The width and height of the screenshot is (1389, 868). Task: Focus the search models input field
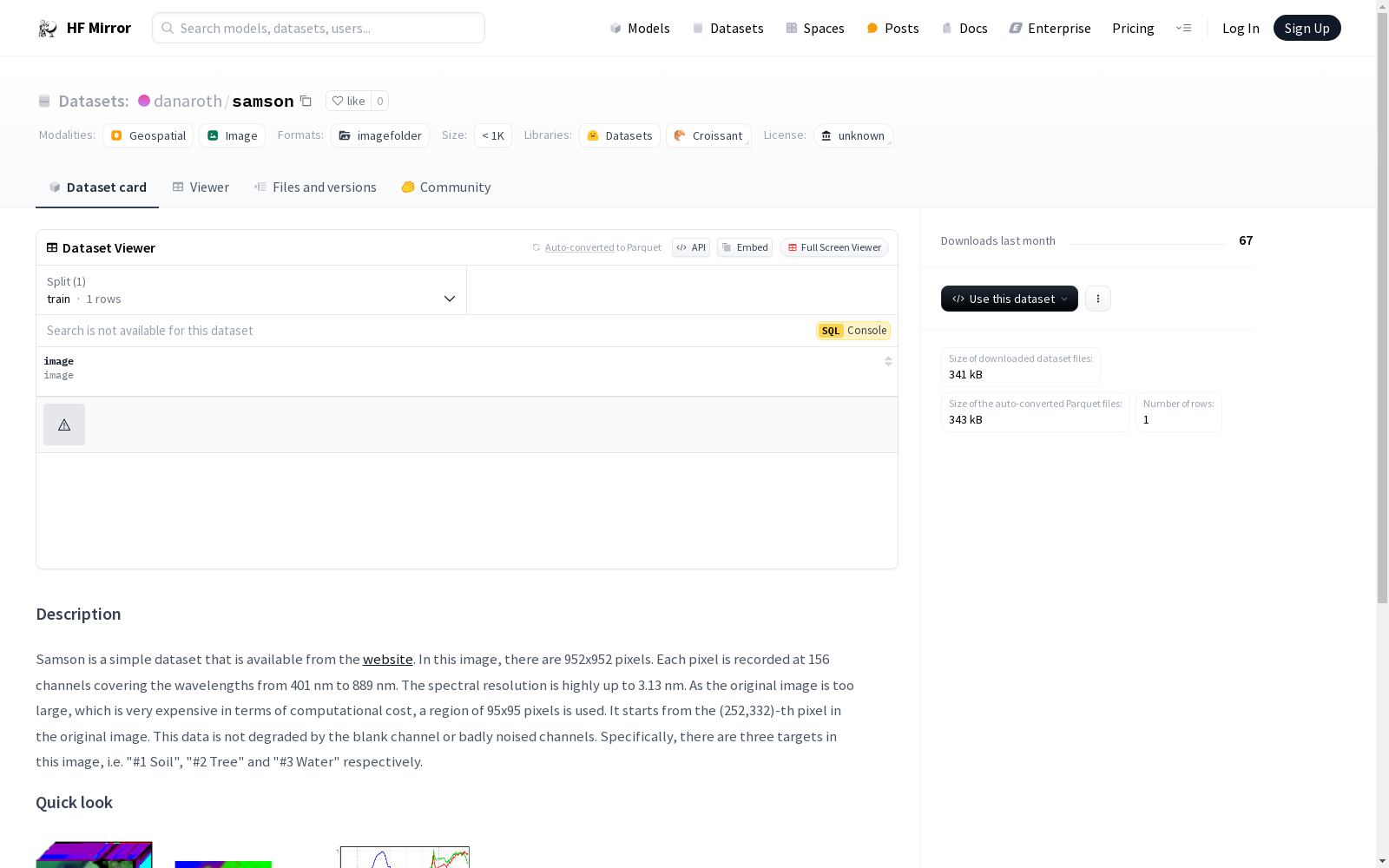click(x=319, y=28)
